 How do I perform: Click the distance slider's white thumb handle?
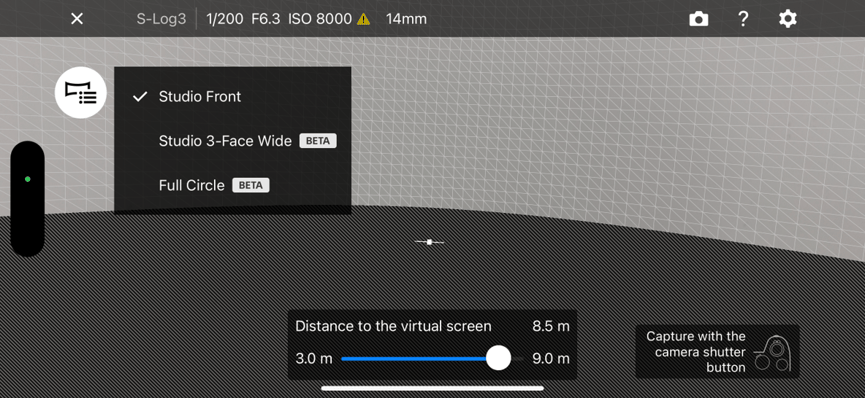[x=498, y=358]
